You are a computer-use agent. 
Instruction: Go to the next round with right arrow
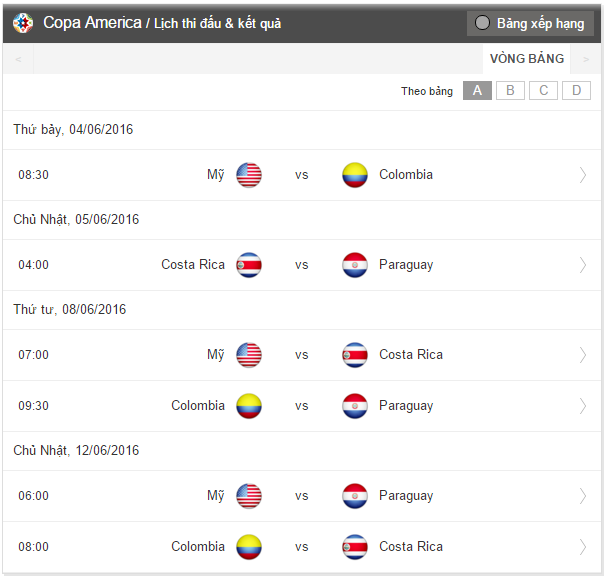click(586, 59)
